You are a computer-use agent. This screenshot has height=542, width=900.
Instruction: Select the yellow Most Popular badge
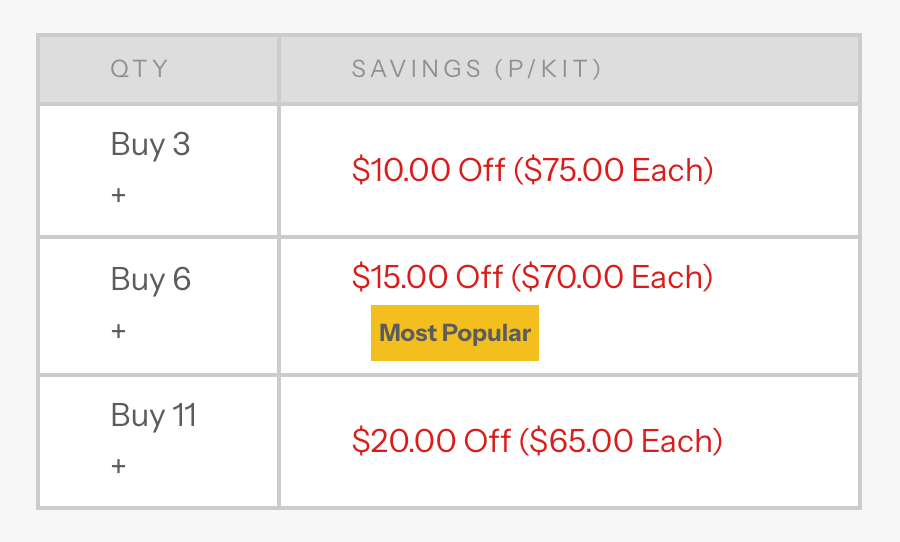[x=455, y=333]
